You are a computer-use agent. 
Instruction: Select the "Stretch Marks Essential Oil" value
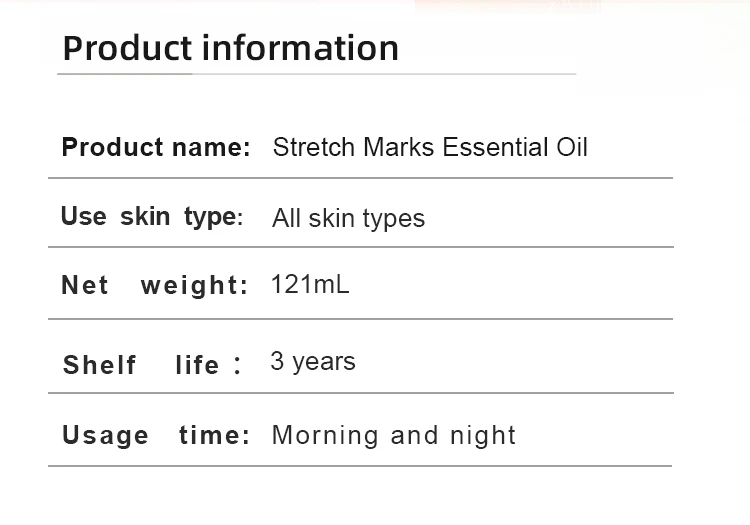pos(430,147)
